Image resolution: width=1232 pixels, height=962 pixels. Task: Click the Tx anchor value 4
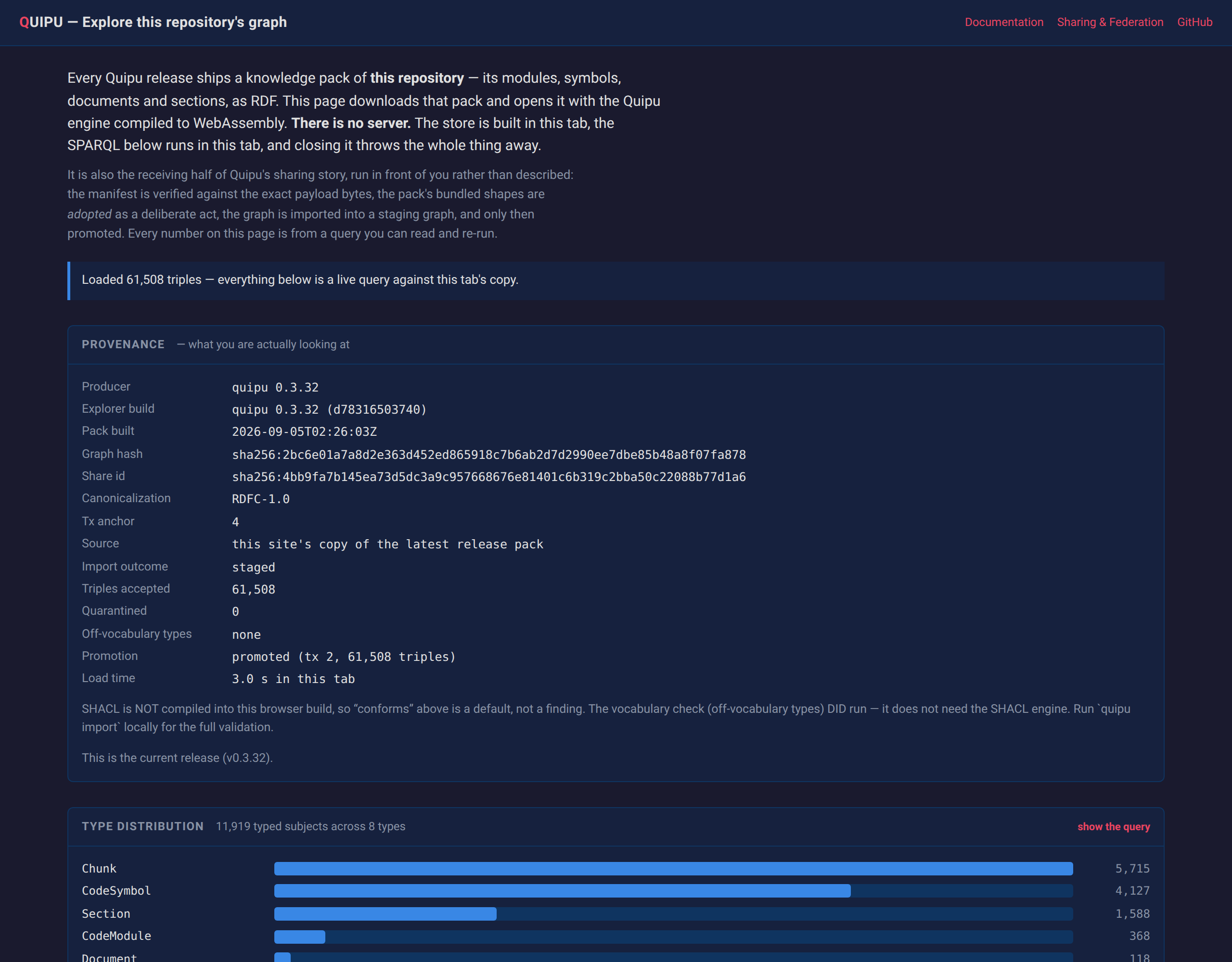[235, 521]
